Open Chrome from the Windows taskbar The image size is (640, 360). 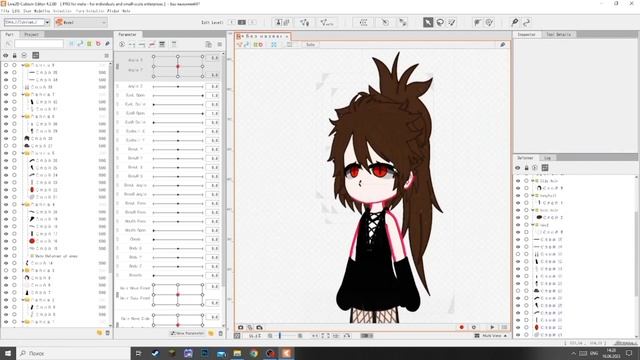[254, 353]
